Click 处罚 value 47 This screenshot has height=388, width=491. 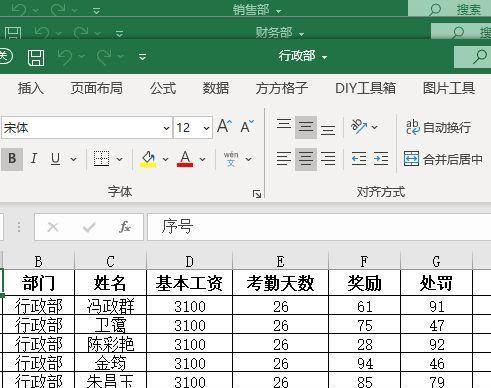coord(436,325)
